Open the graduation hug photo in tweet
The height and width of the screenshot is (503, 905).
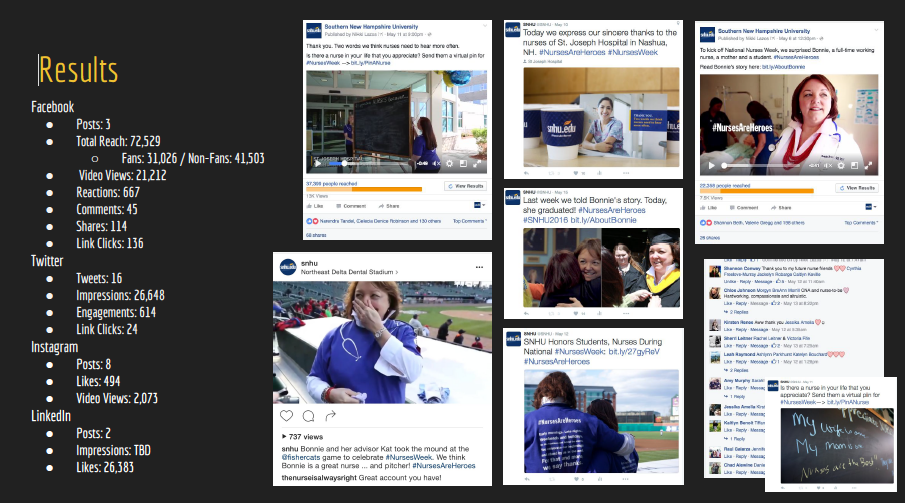601,267
